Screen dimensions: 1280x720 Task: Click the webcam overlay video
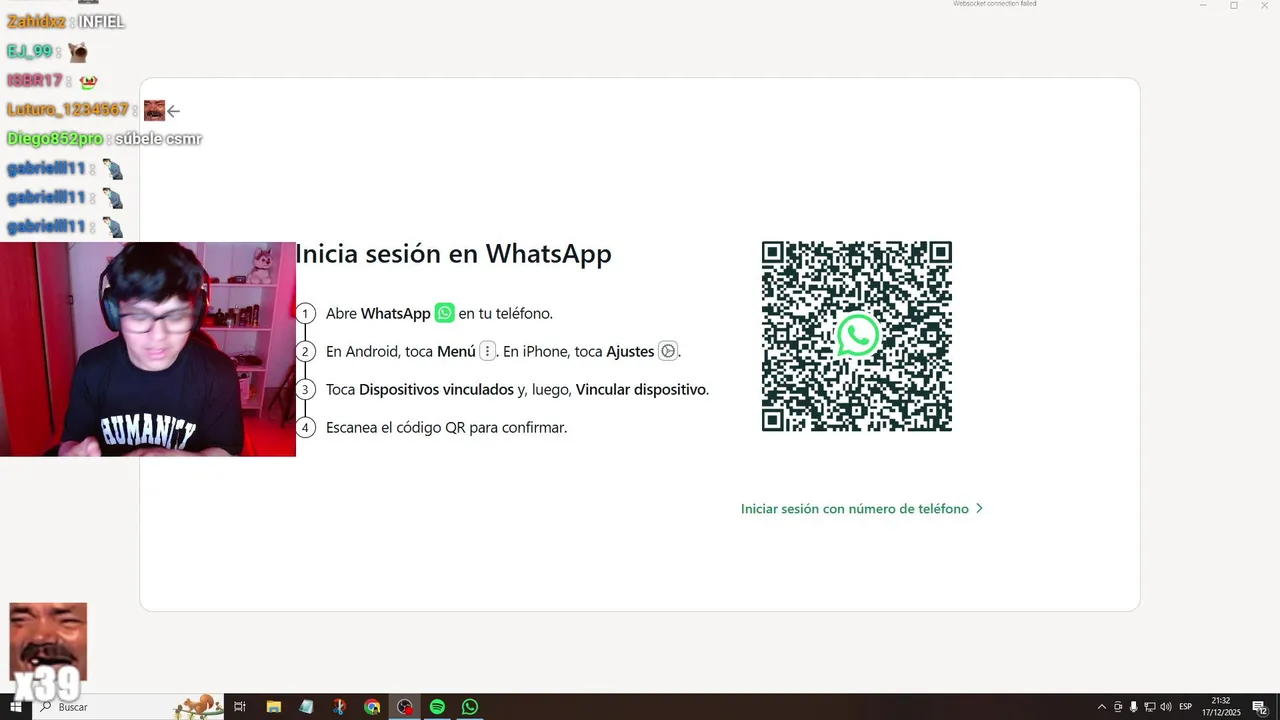(148, 349)
